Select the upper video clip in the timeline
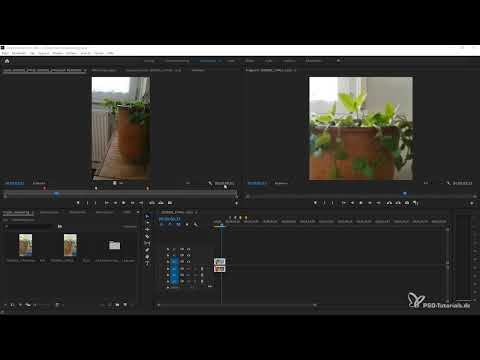This screenshot has width=480, height=360. [x=219, y=261]
